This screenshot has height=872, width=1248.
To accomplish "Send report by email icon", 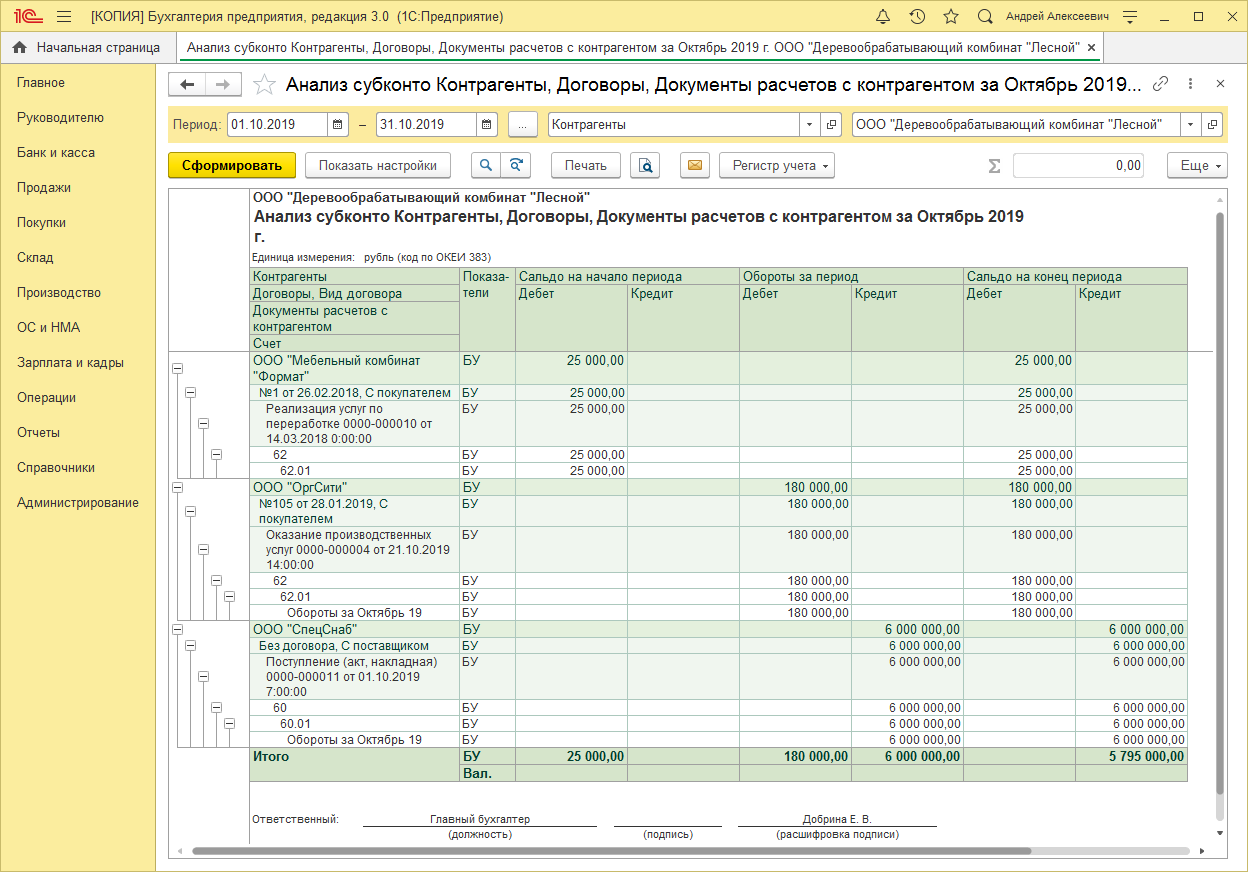I will click(695, 166).
